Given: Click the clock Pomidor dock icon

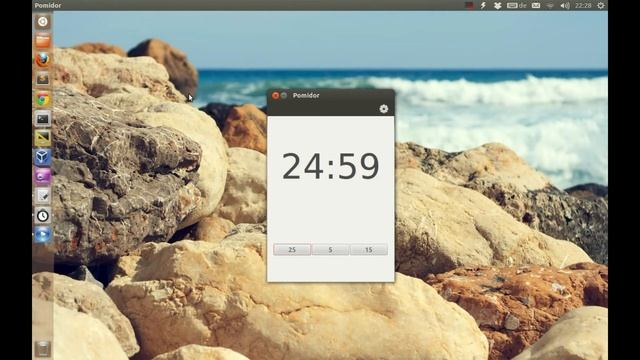Looking at the screenshot, I should click(x=42, y=216).
